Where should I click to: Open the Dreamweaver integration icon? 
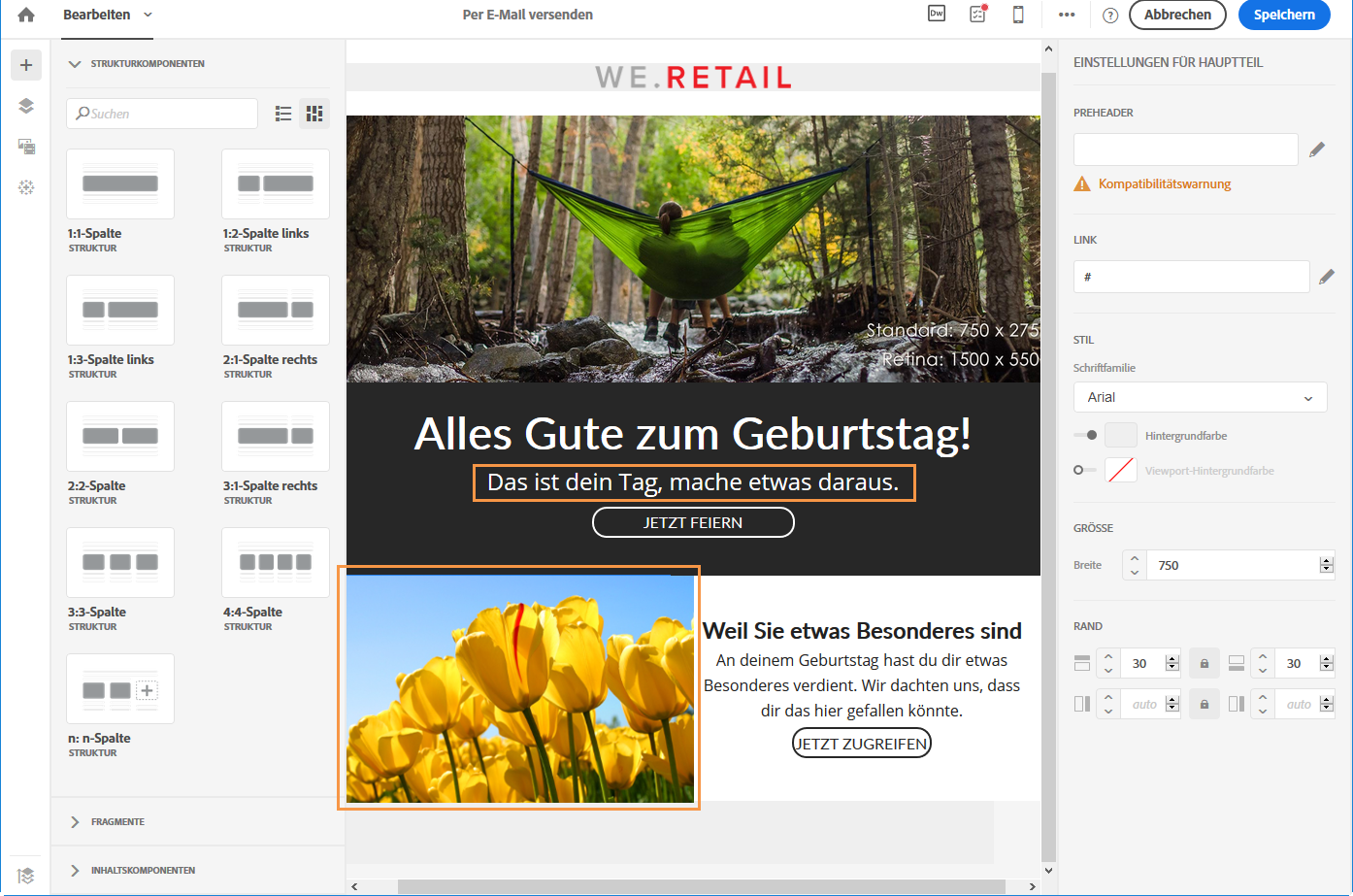click(937, 14)
